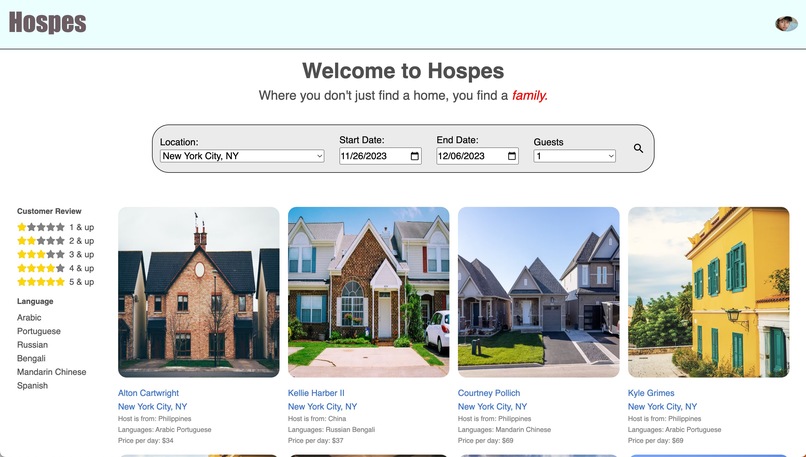
Task: Click the End Date field showing 12/06/2023
Action: pos(477,156)
